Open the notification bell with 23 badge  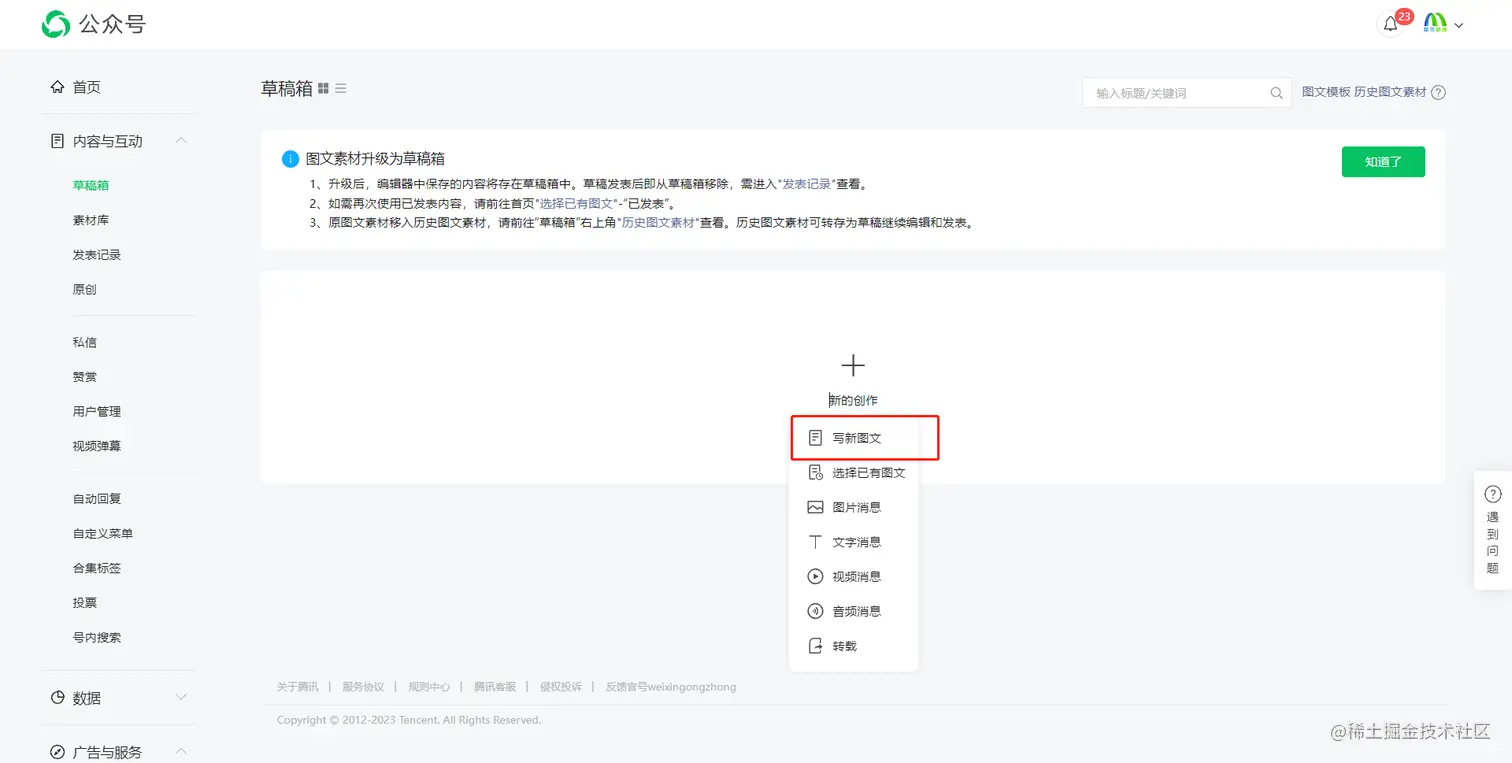pyautogui.click(x=1391, y=24)
